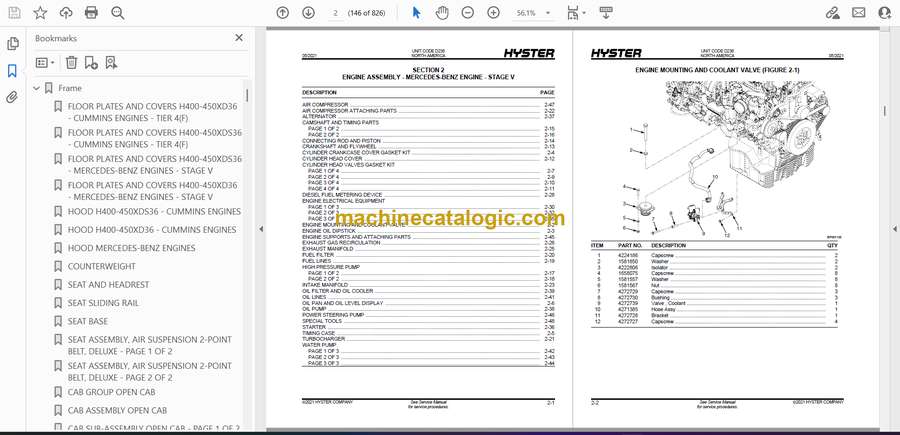Click the page number input field
Image resolution: width=900 pixels, height=435 pixels.
(335, 13)
